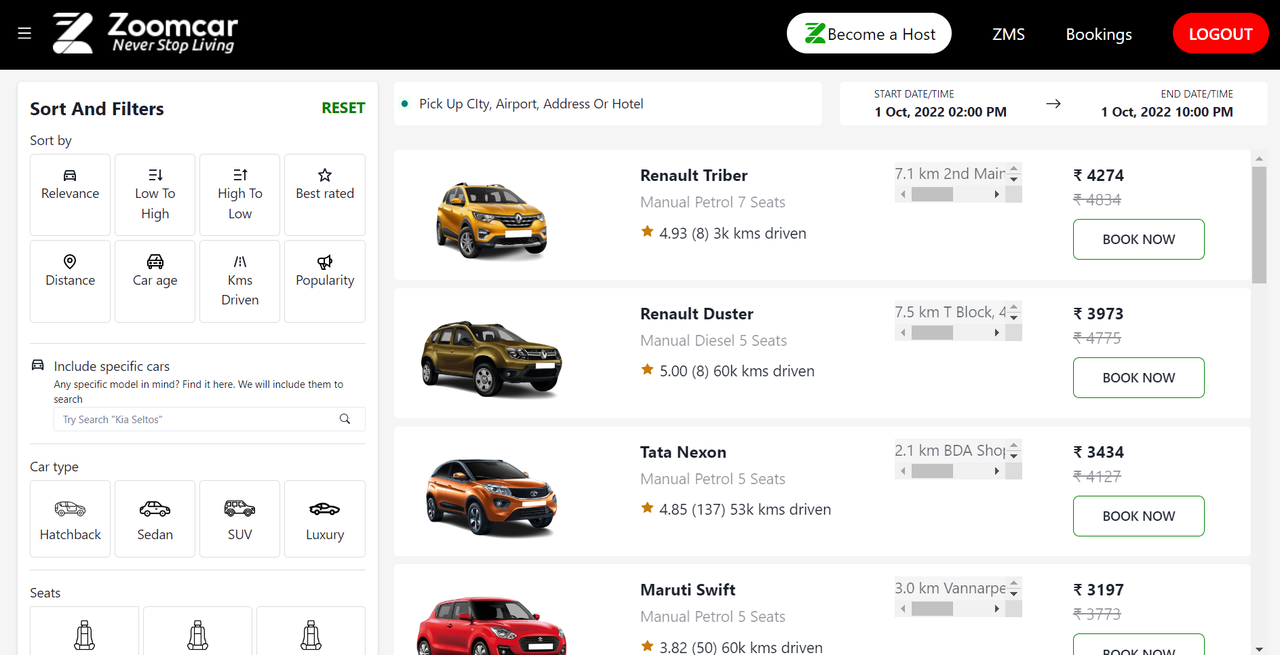Sort by Popularity
Viewport: 1280px width, 655px height.
325,281
